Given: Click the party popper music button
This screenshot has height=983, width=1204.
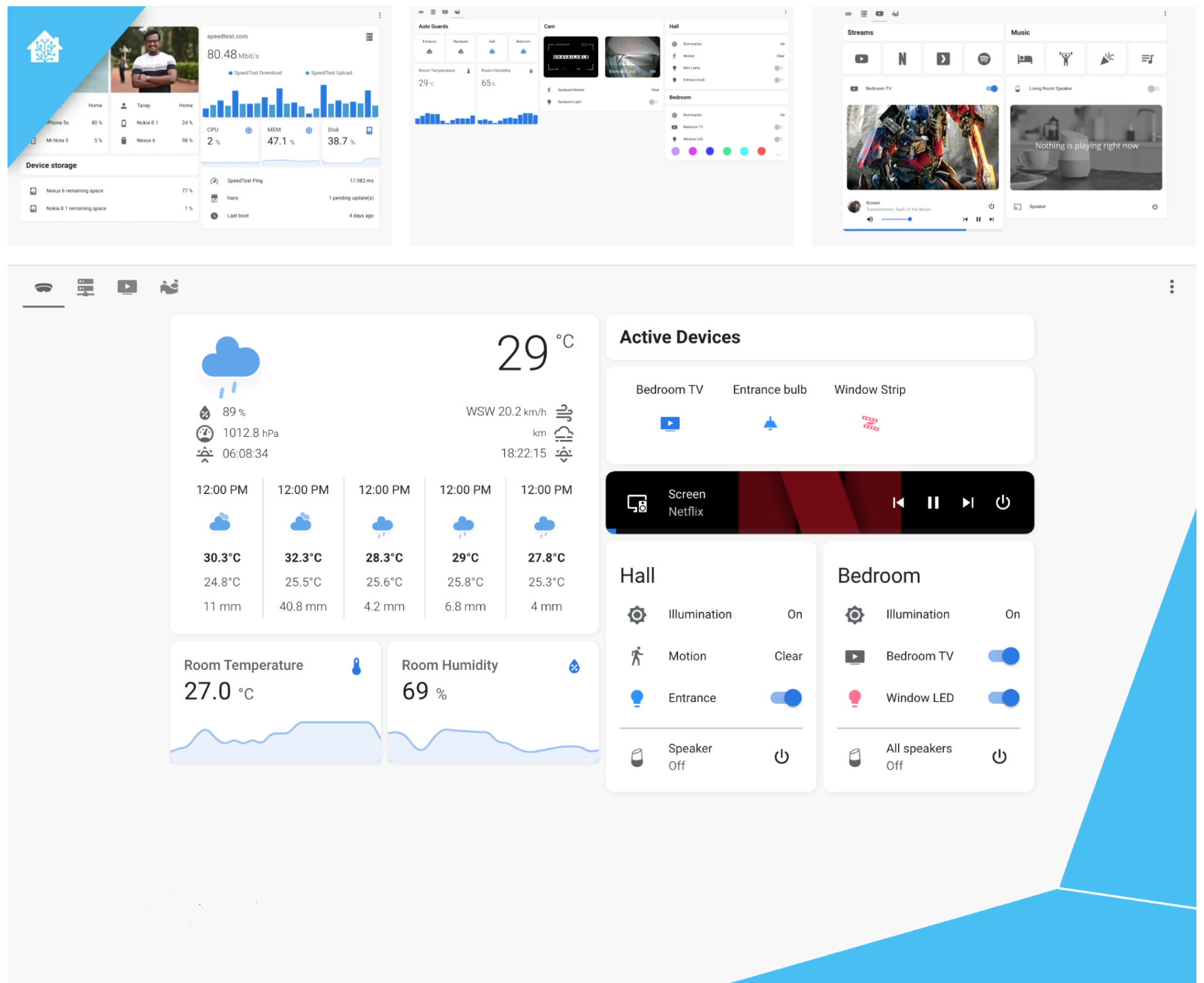Looking at the screenshot, I should (1107, 59).
